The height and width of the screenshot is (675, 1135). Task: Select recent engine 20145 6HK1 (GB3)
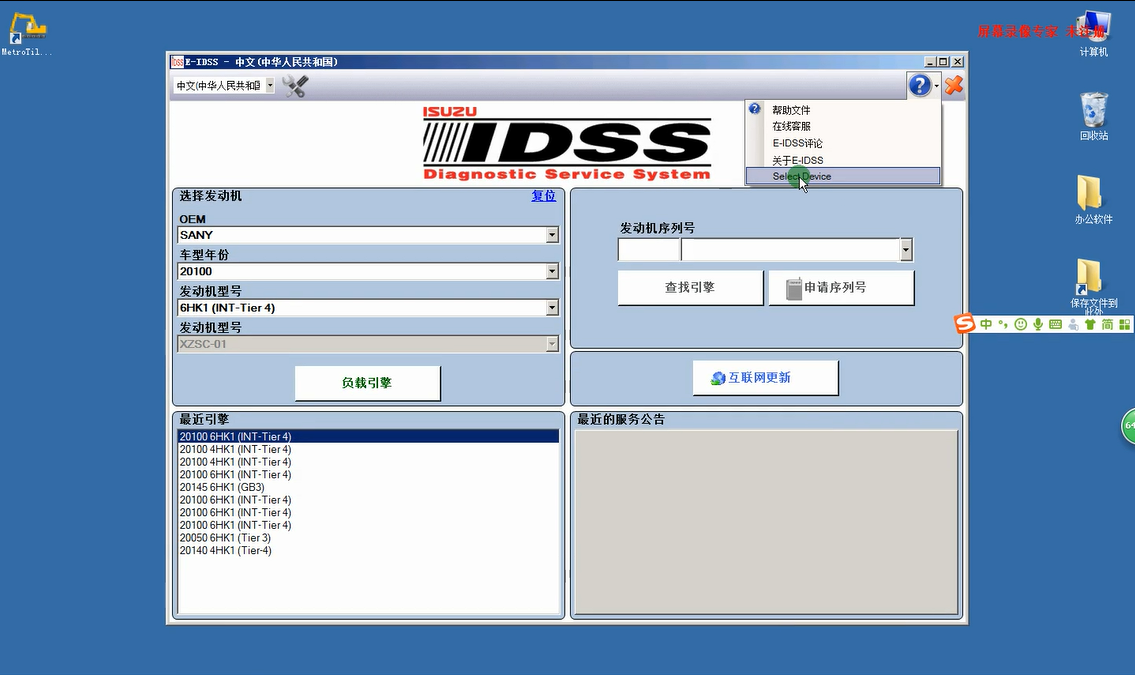click(x=368, y=487)
